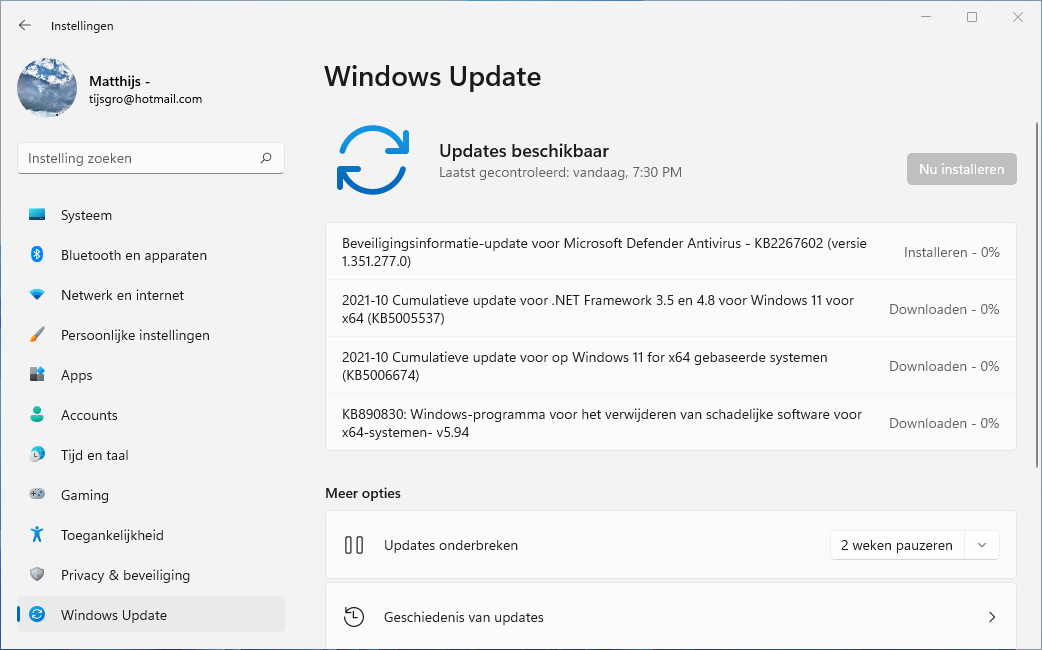Click the back arrow next to Instellingen
Image resolution: width=1042 pixels, height=650 pixels.
click(25, 25)
